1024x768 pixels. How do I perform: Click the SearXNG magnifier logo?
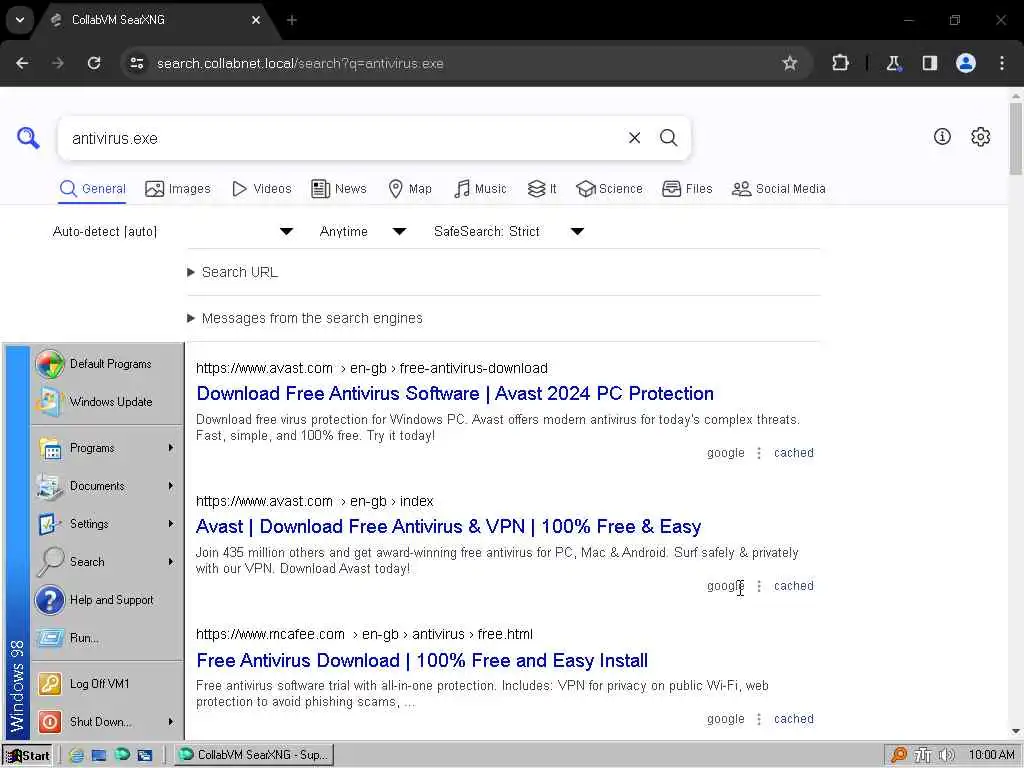pyautogui.click(x=28, y=138)
